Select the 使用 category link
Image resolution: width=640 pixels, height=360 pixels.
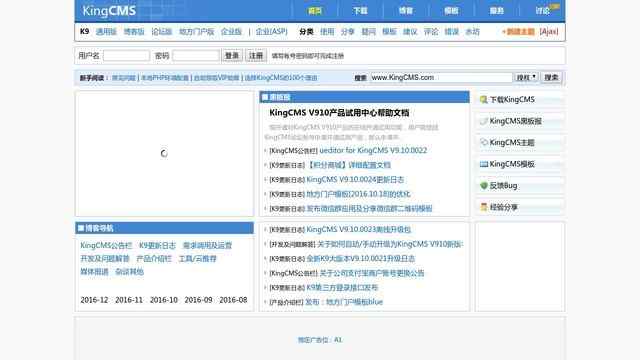pos(327,31)
